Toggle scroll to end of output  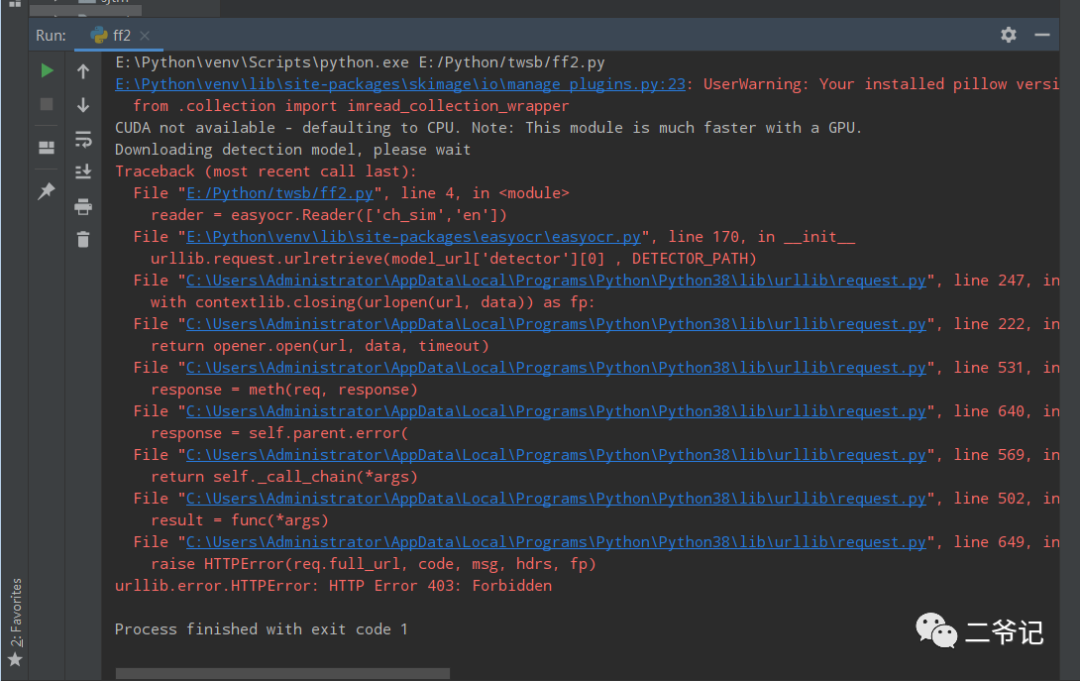83,172
